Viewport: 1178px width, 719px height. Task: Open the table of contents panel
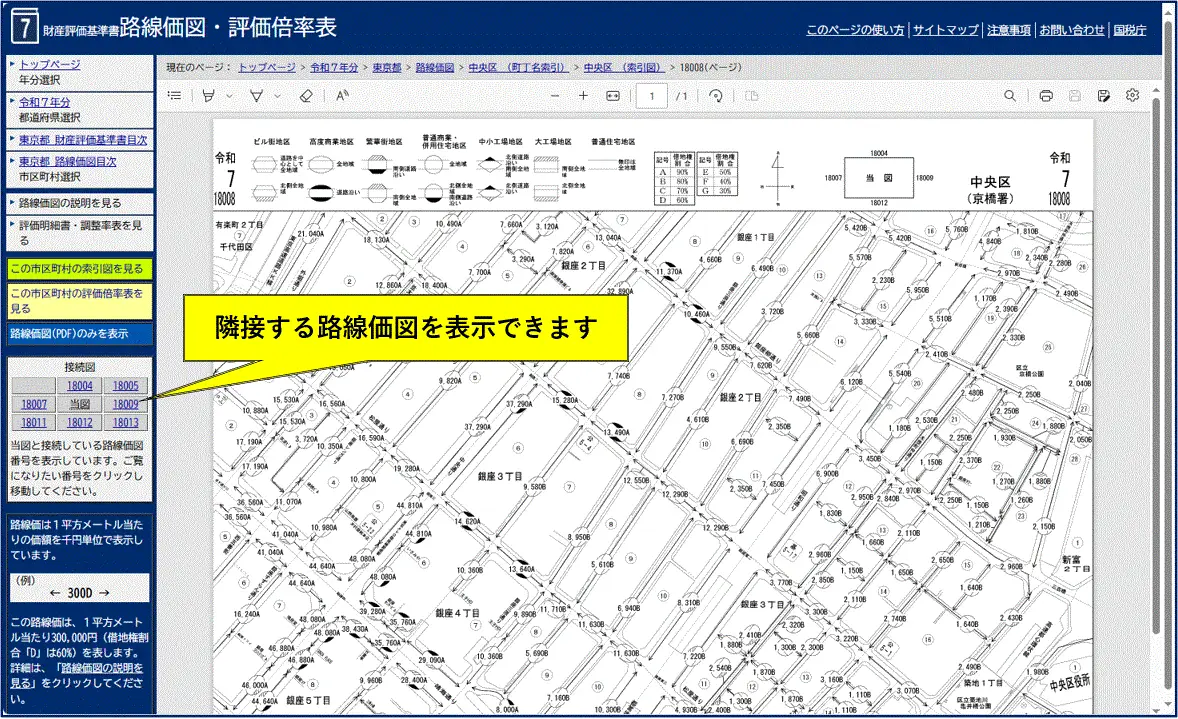(x=175, y=96)
